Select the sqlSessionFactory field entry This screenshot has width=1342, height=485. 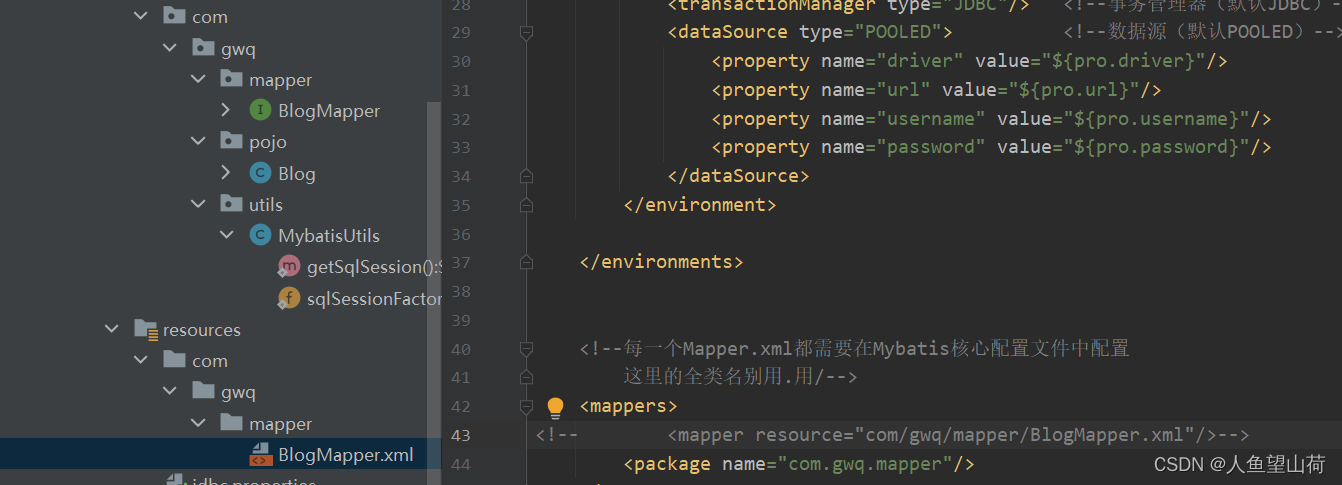pyautogui.click(x=374, y=298)
